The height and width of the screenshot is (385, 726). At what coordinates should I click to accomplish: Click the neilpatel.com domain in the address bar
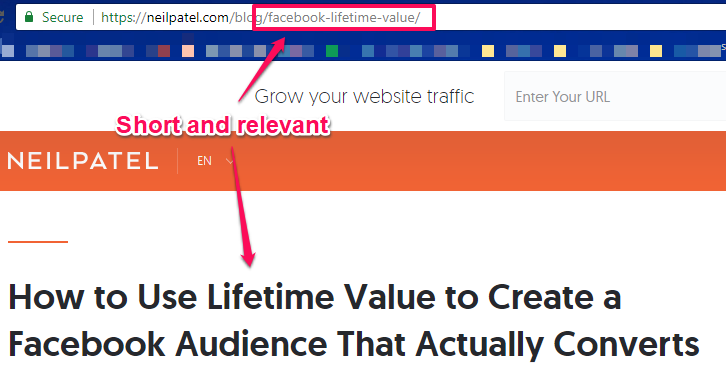pos(188,18)
